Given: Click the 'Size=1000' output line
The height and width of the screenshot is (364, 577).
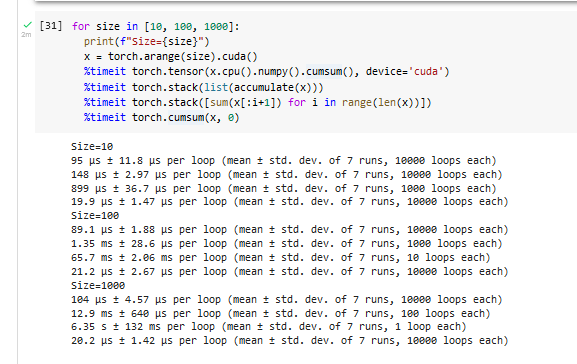Looking at the screenshot, I should [x=98, y=285].
